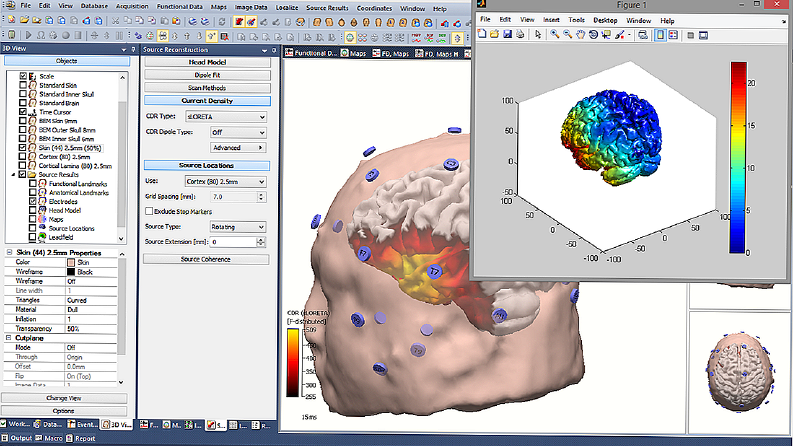Click the Options button below Change View
The width and height of the screenshot is (793, 446).
point(64,411)
